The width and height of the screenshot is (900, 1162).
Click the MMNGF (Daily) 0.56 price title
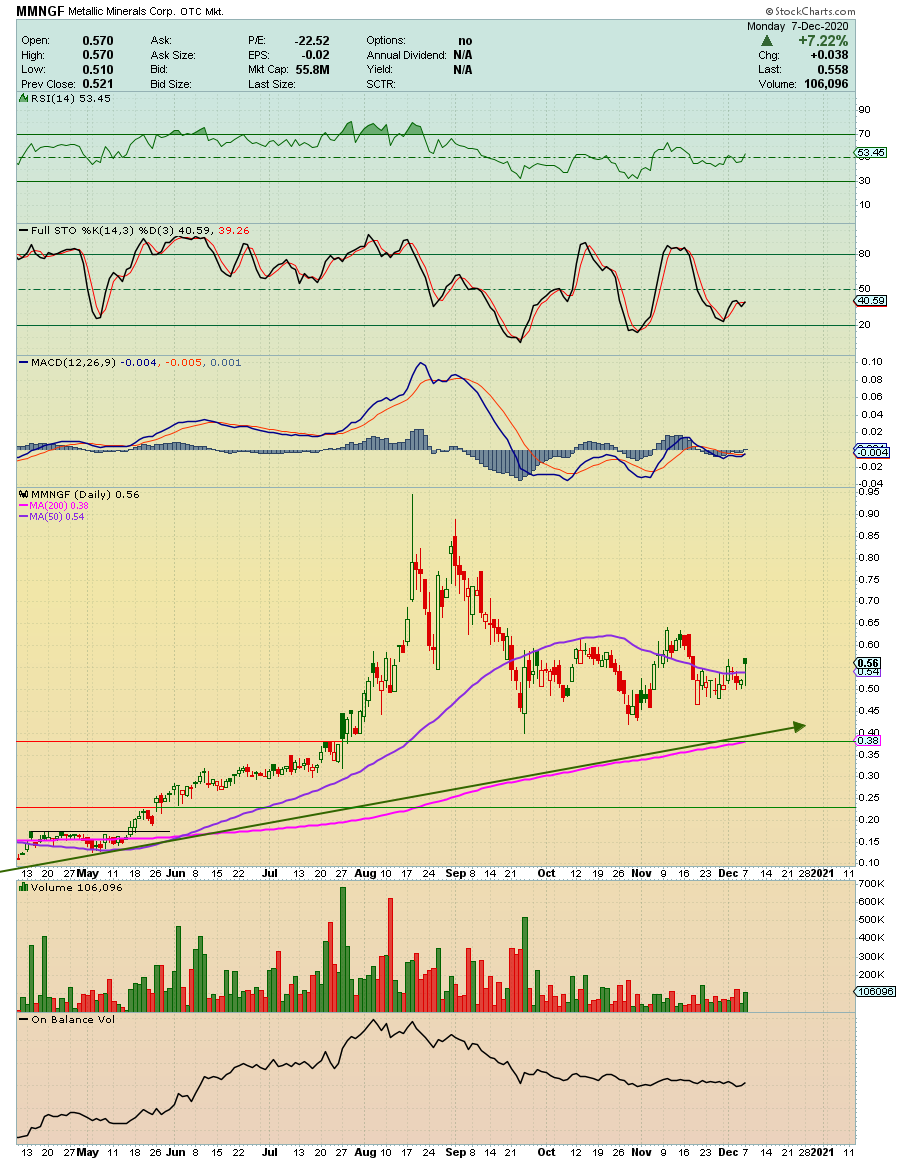(85, 494)
